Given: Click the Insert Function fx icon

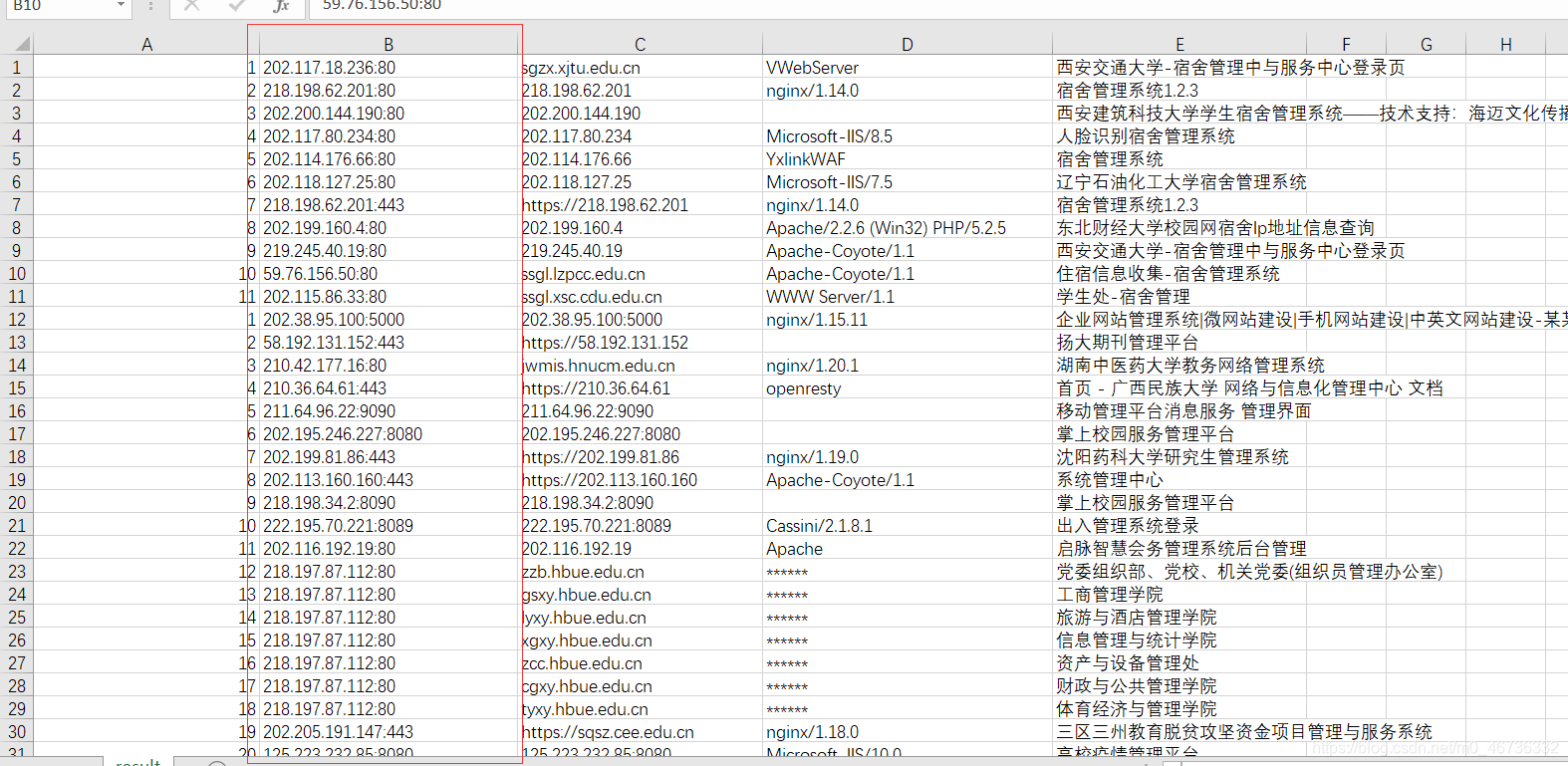Looking at the screenshot, I should (281, 6).
